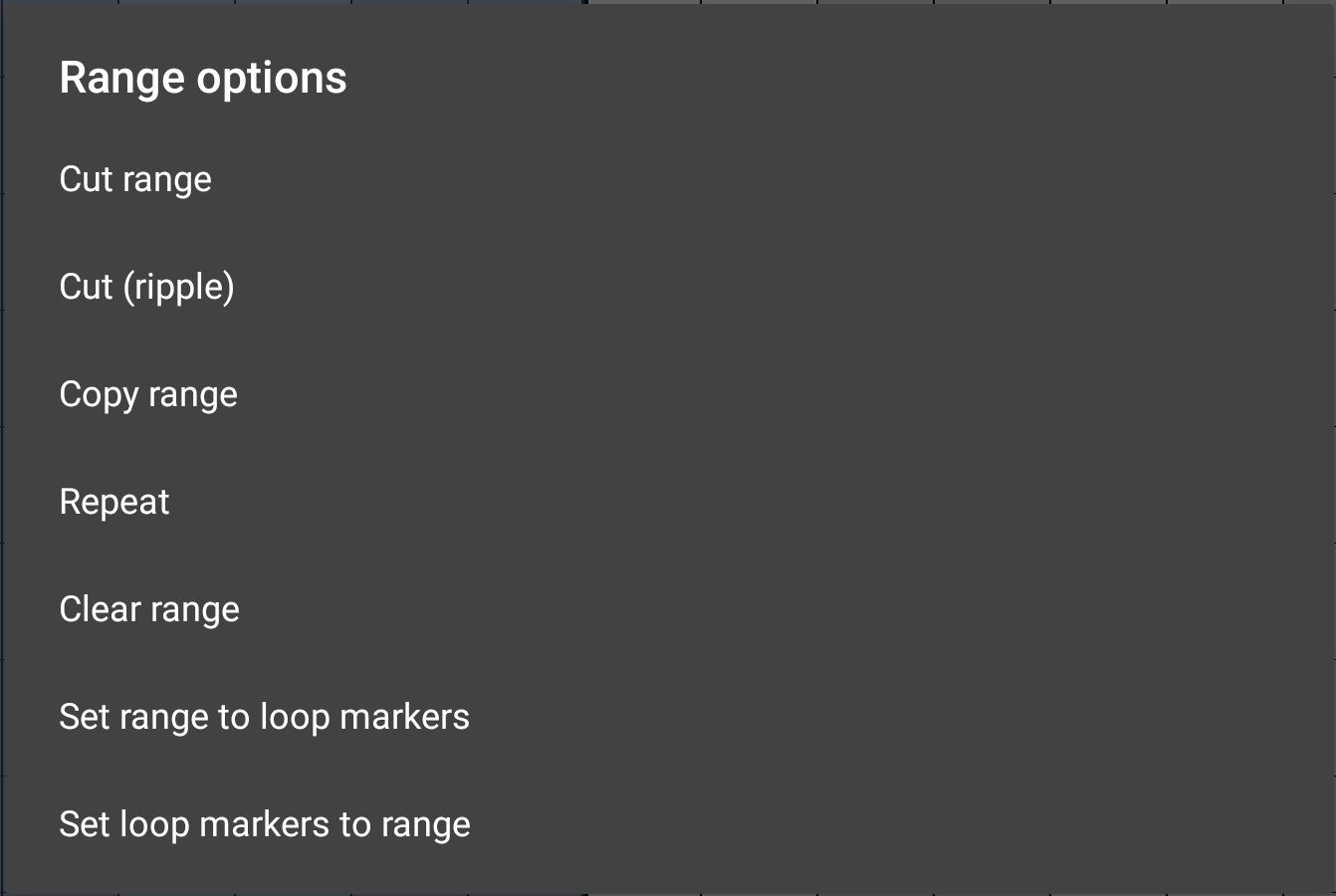The width and height of the screenshot is (1336, 896).
Task: Select Repeat in Range options
Action: point(114,502)
